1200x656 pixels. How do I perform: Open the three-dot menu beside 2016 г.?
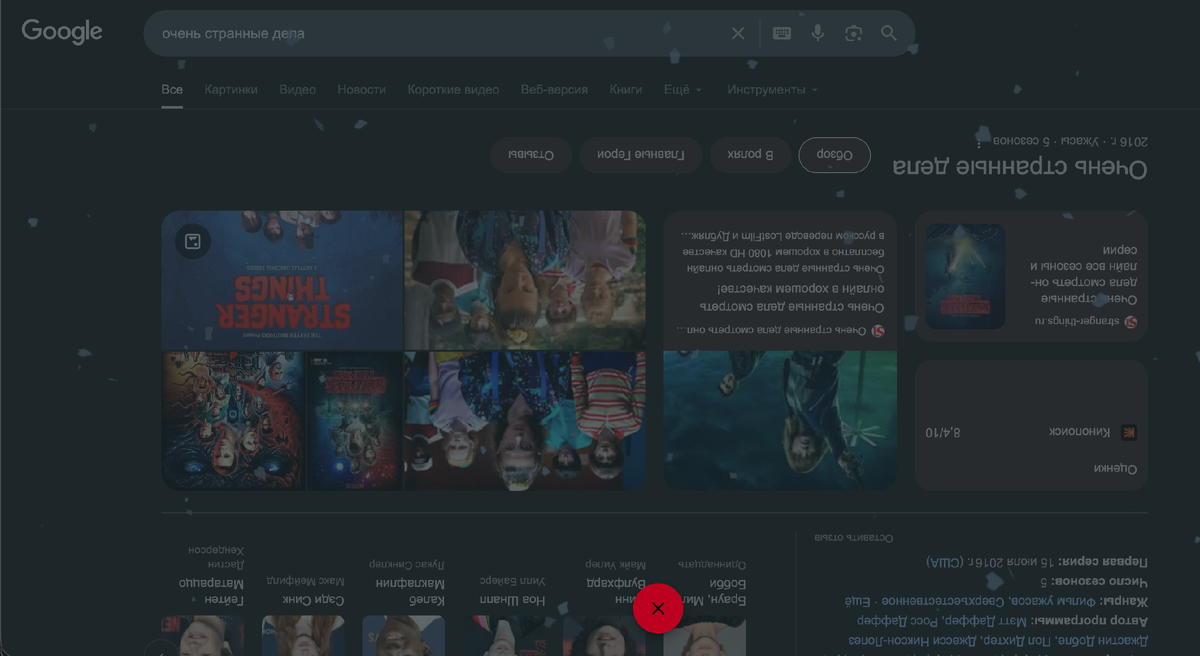(979, 142)
